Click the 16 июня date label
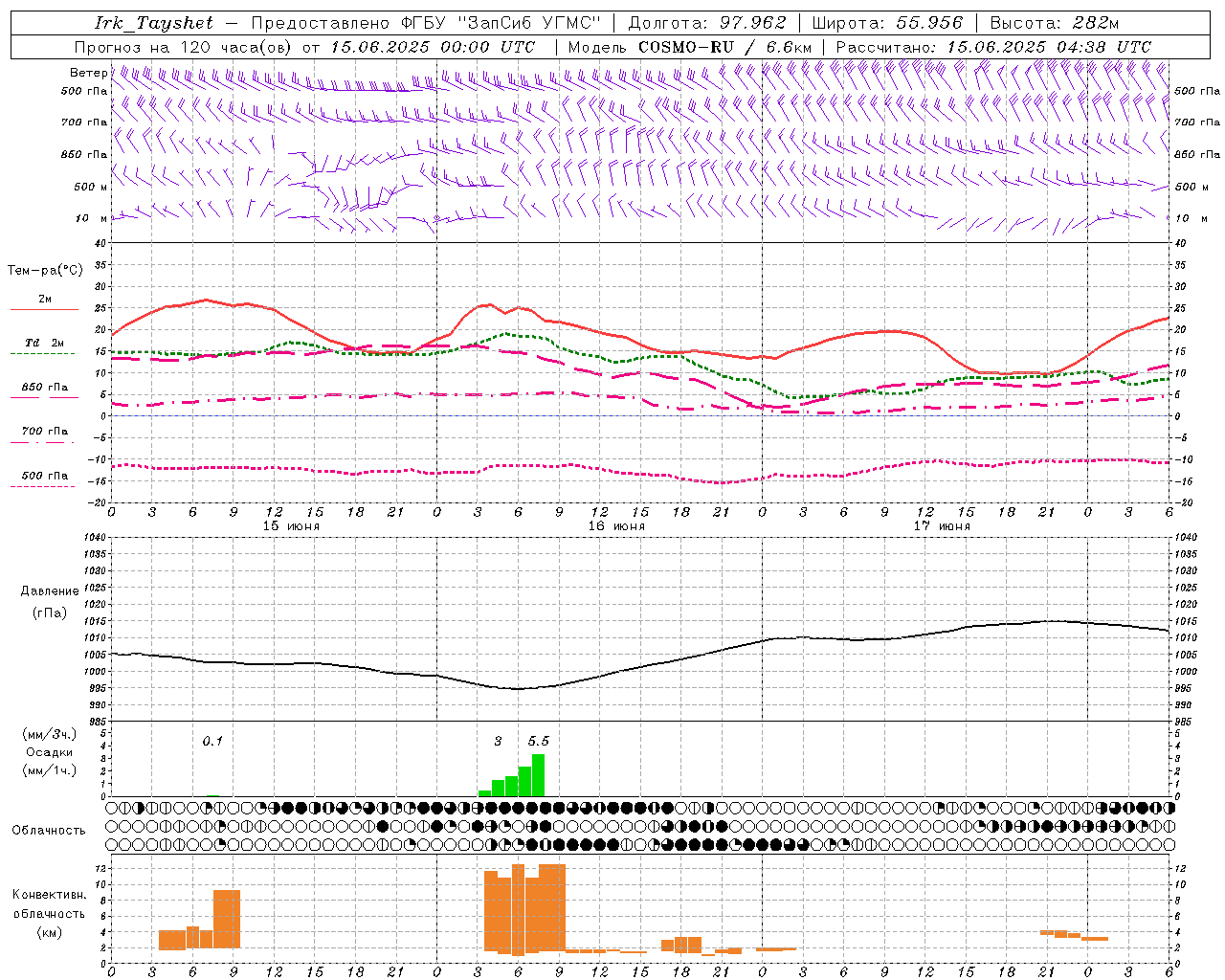 pos(616,526)
